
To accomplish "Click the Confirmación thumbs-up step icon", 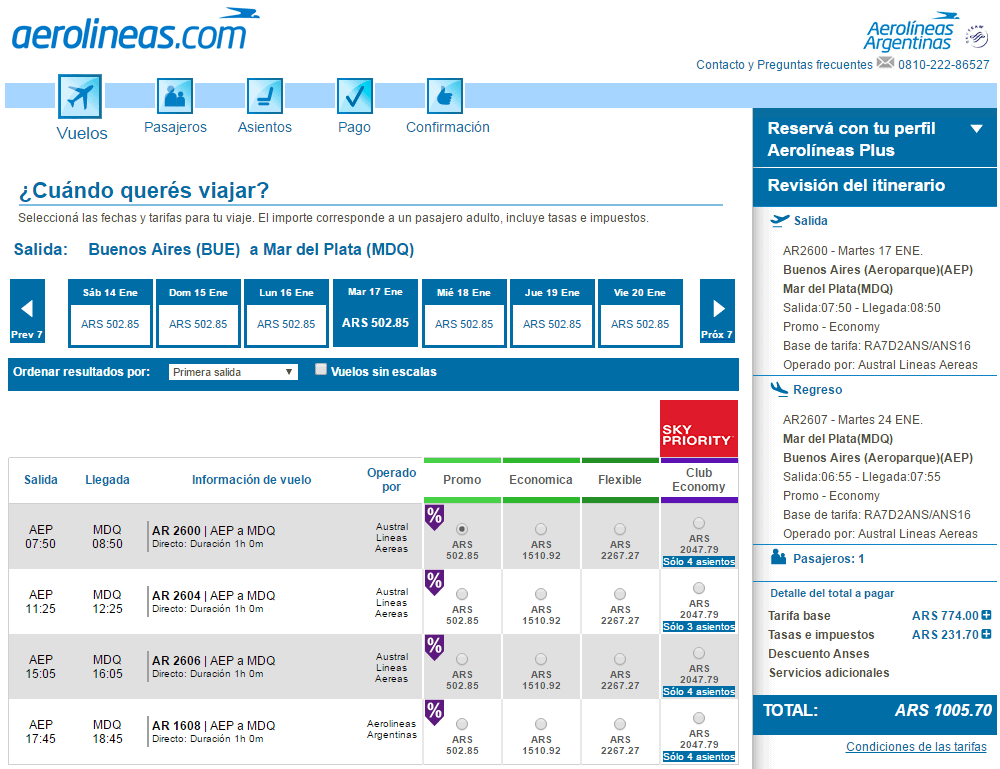I will (445, 96).
